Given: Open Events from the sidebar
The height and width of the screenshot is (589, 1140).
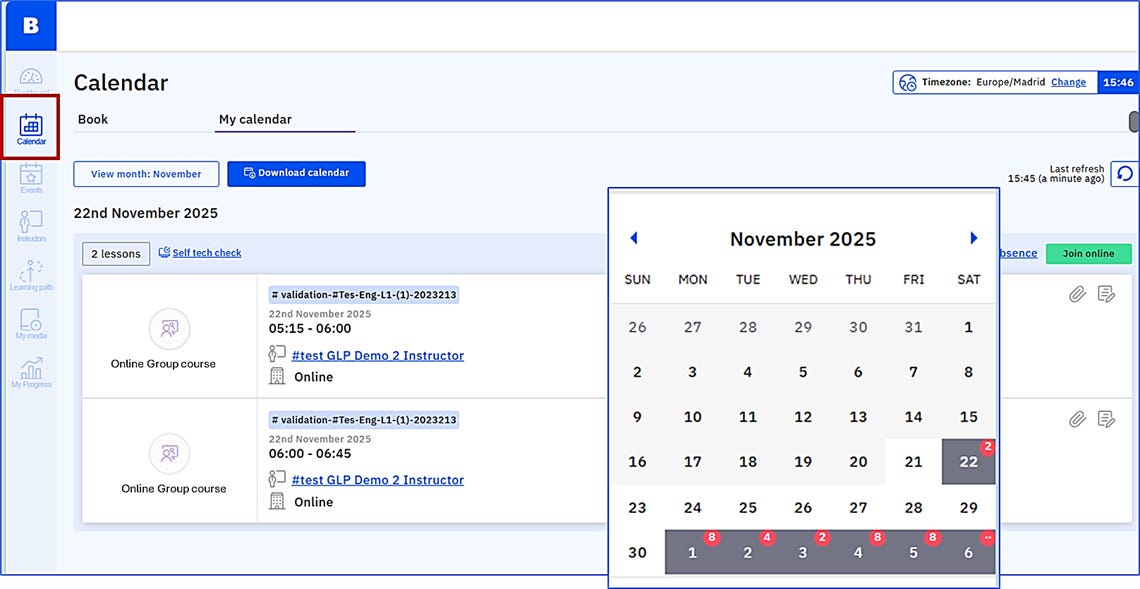Looking at the screenshot, I should tap(31, 177).
